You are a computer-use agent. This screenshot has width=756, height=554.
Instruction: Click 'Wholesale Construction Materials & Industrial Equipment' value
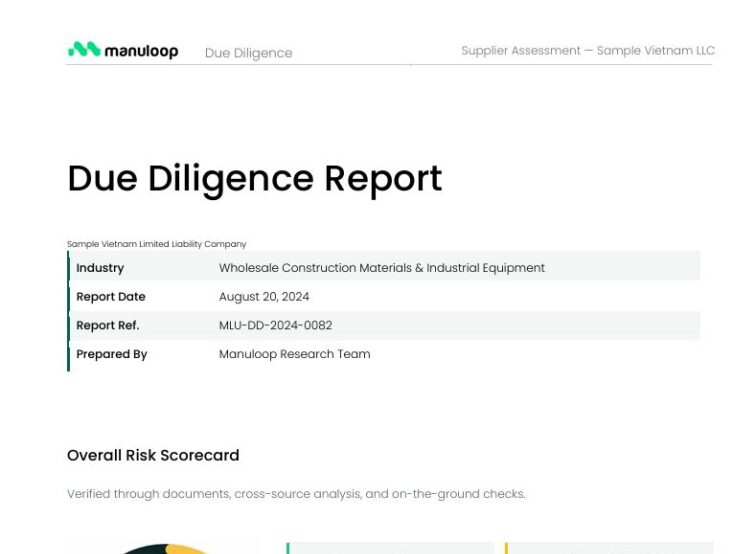(382, 268)
